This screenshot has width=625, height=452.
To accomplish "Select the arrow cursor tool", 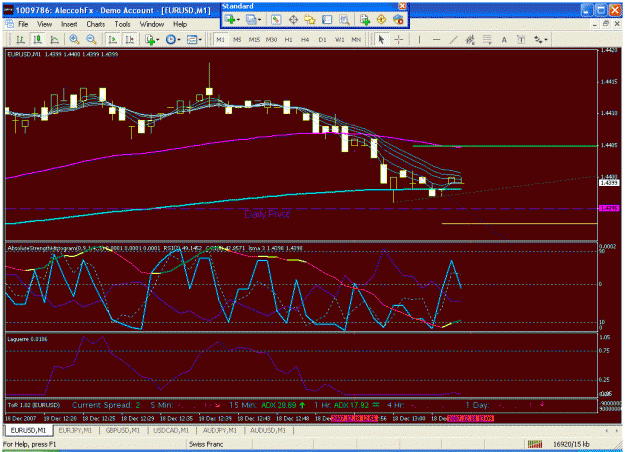I will coord(381,39).
